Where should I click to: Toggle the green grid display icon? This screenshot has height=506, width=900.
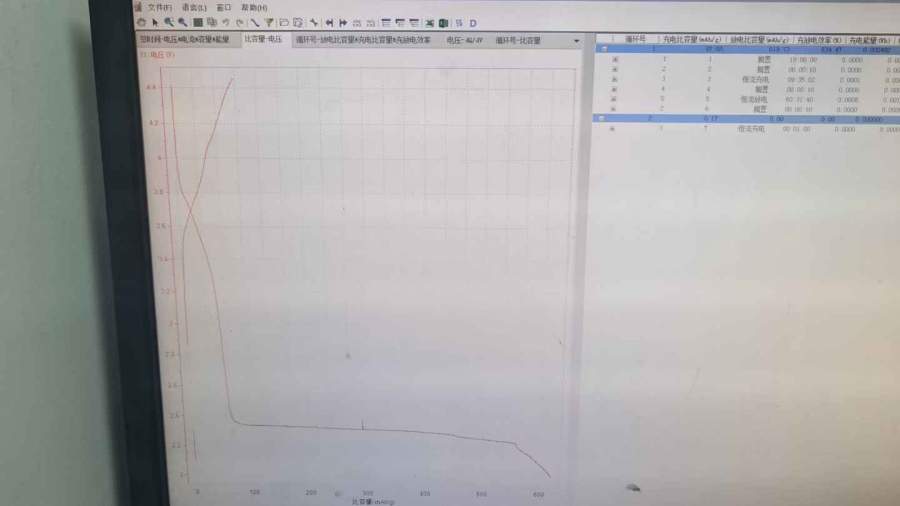point(198,22)
